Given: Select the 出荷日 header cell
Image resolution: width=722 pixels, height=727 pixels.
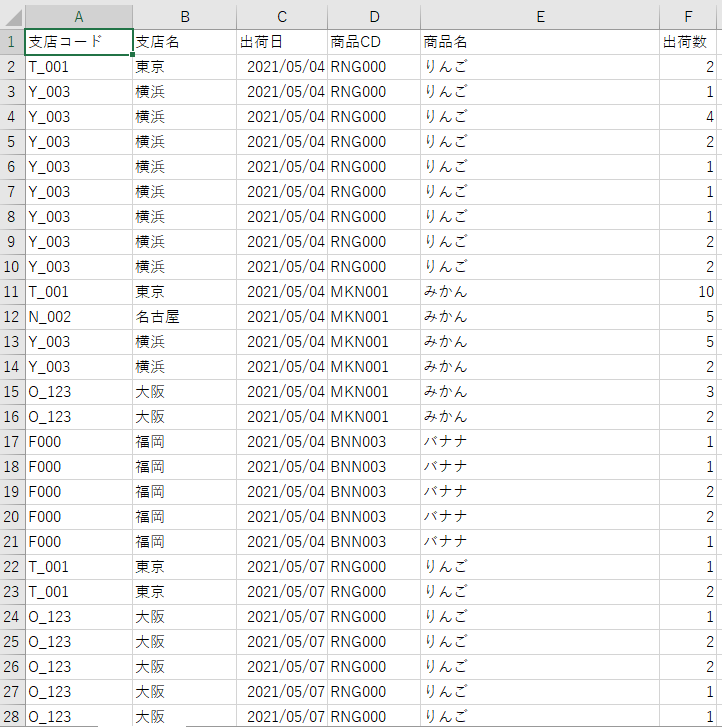Looking at the screenshot, I should 282,42.
